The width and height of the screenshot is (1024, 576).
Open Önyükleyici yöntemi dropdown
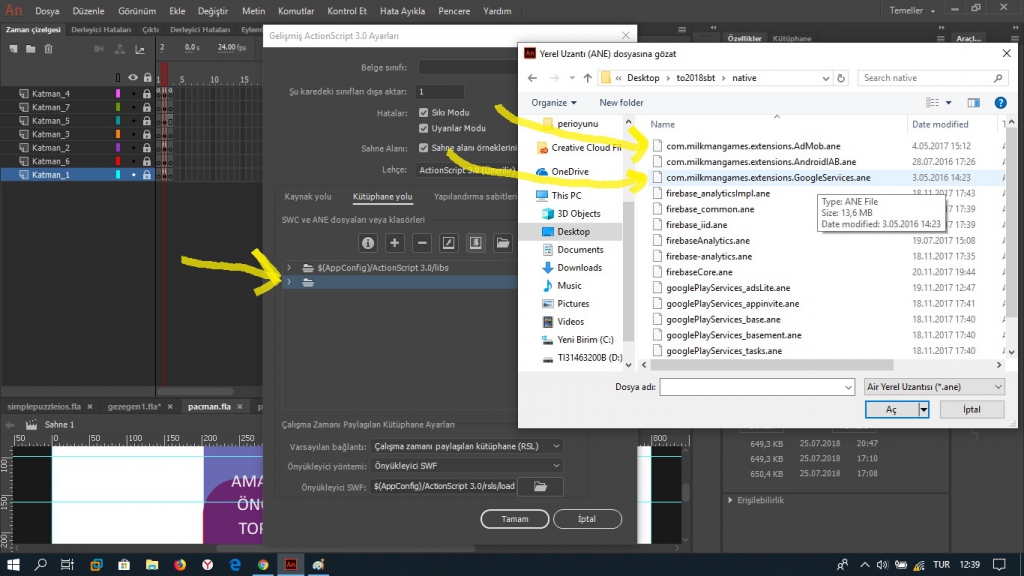tap(466, 466)
